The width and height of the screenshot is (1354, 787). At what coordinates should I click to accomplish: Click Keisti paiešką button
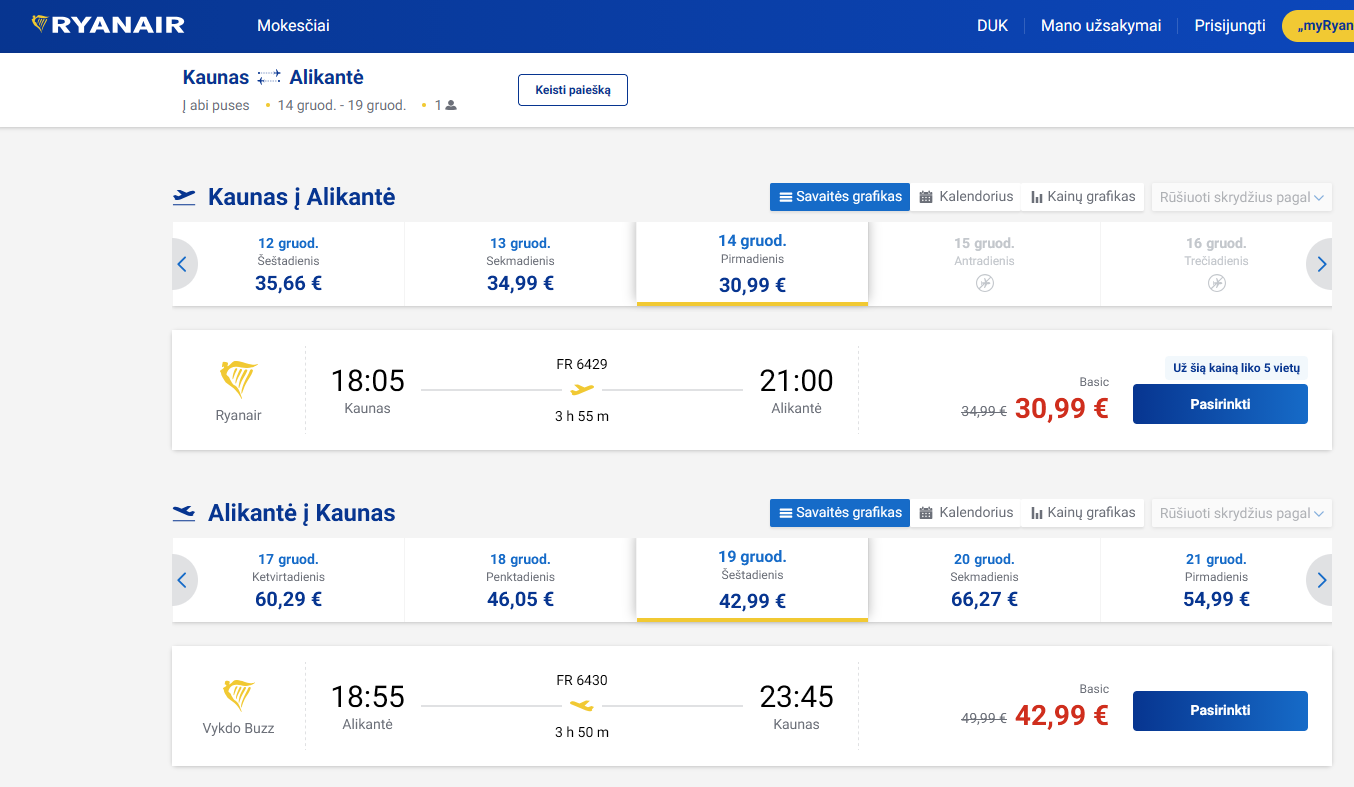[x=572, y=90]
